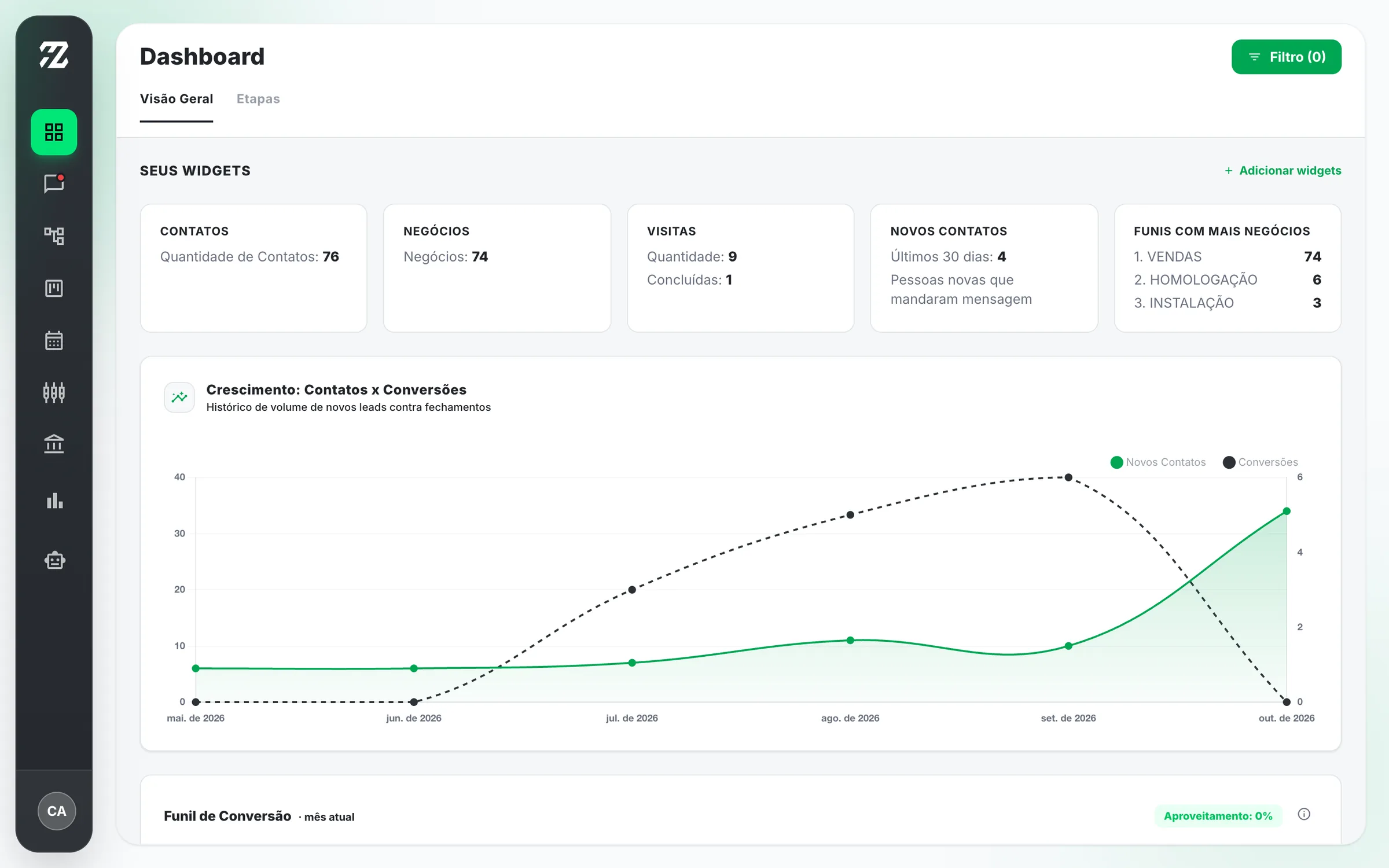Open the sliders settings icon in sidebar

click(x=54, y=392)
